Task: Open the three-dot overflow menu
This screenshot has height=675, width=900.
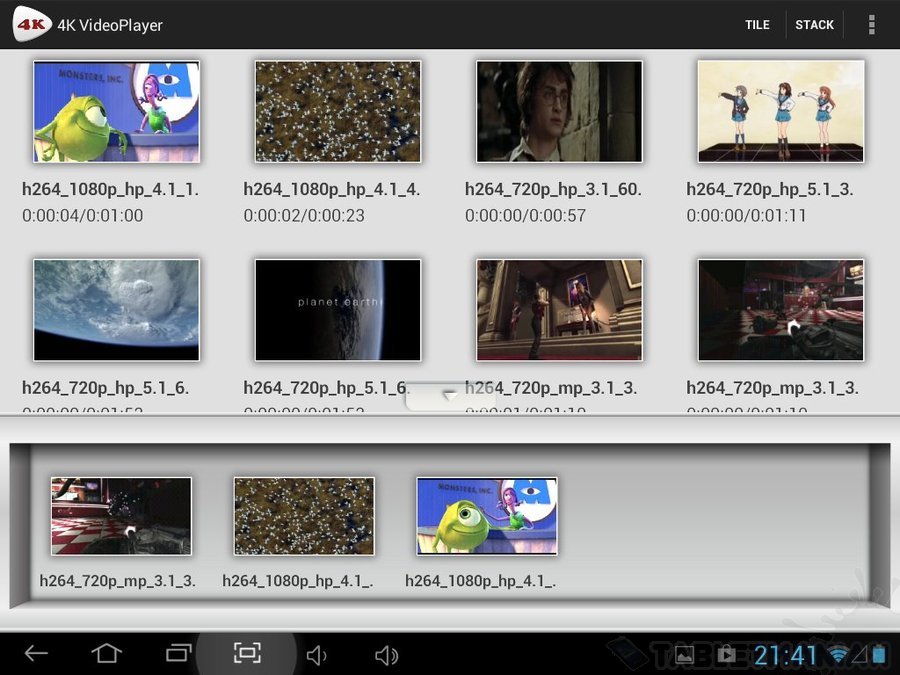Action: (x=871, y=25)
